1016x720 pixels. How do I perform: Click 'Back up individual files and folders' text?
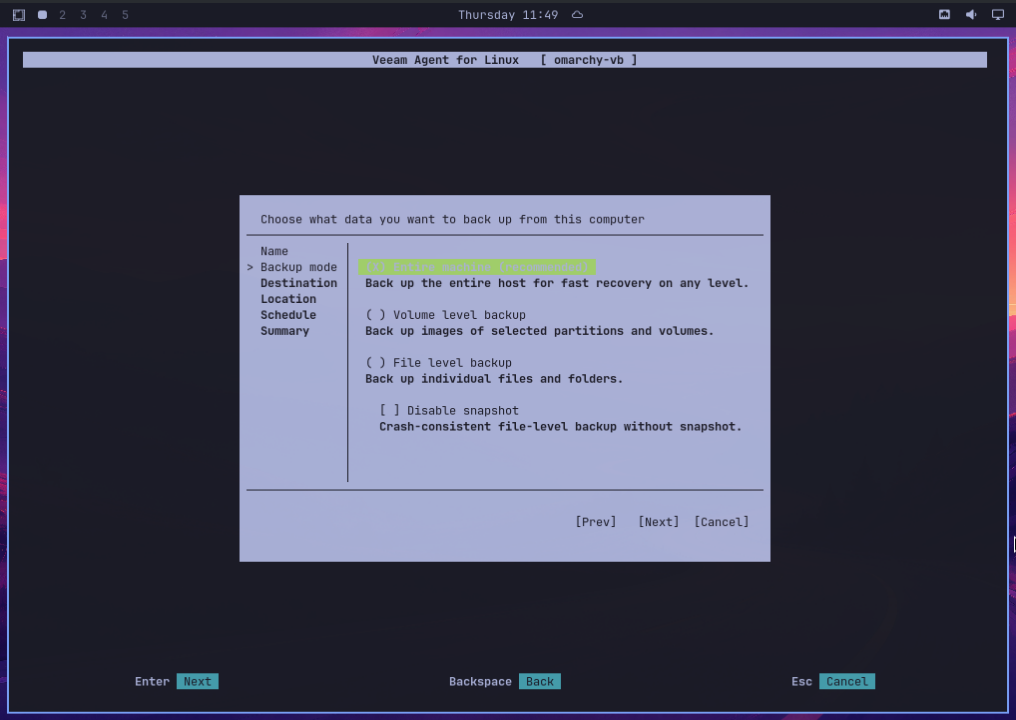(494, 379)
